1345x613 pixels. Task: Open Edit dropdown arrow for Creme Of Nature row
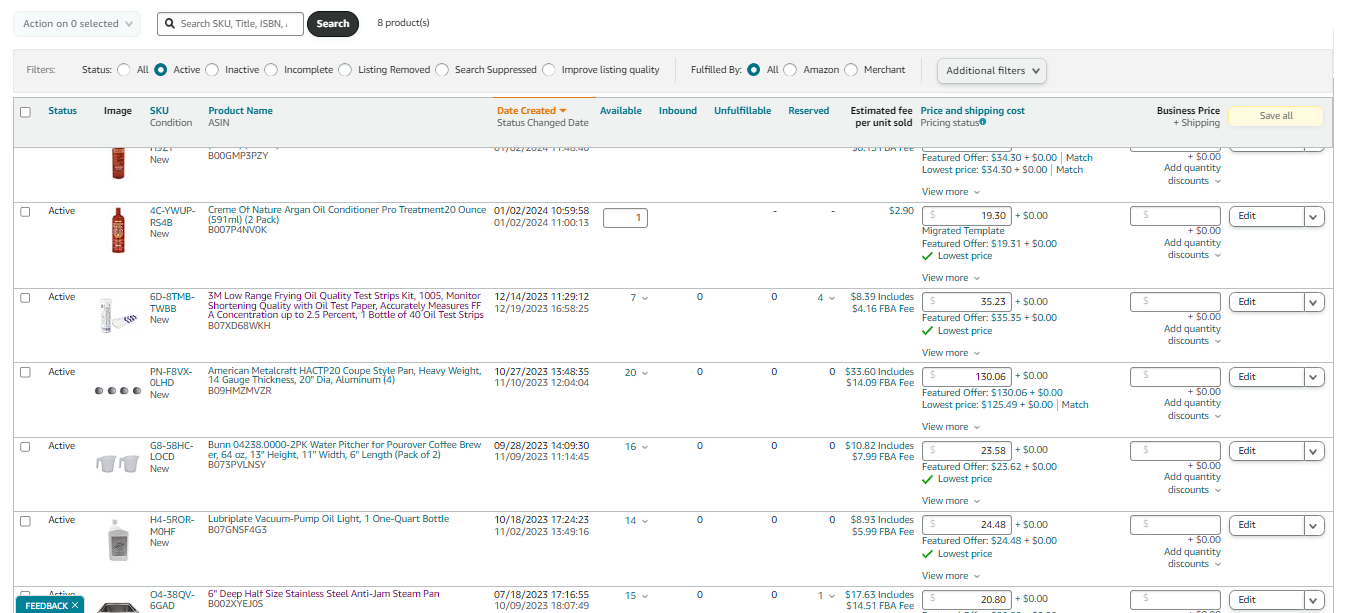[x=1314, y=216]
